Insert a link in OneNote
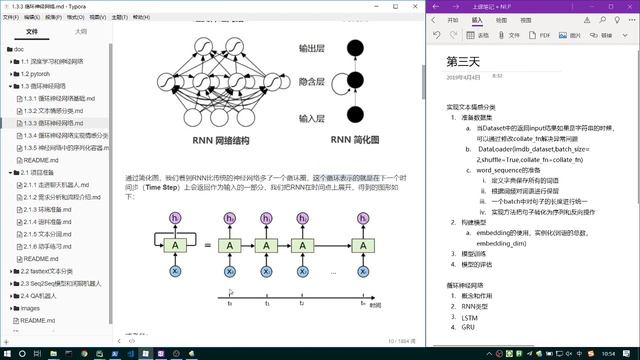The width and height of the screenshot is (640, 360). [x=601, y=36]
